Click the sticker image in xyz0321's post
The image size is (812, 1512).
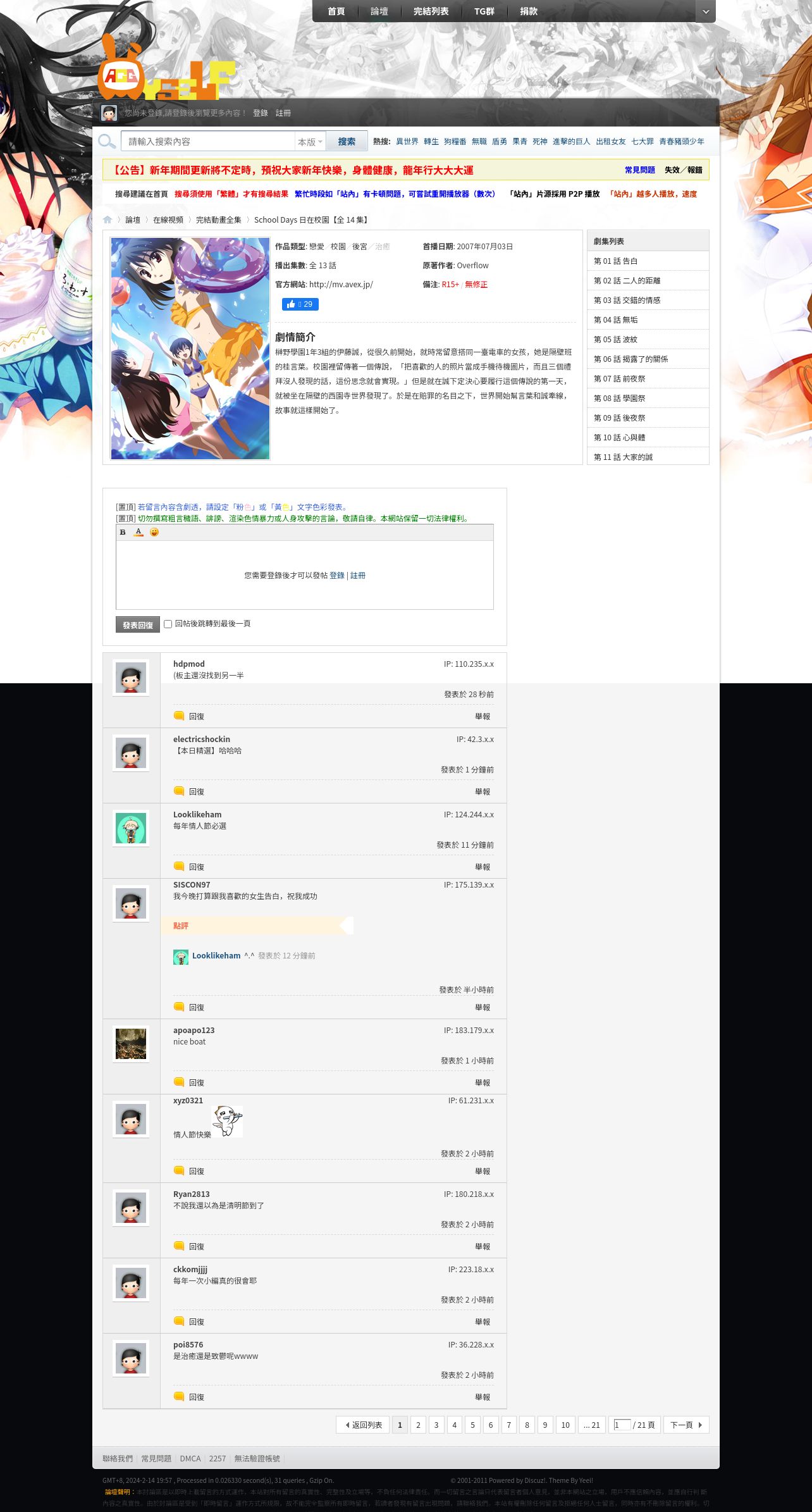click(227, 1122)
